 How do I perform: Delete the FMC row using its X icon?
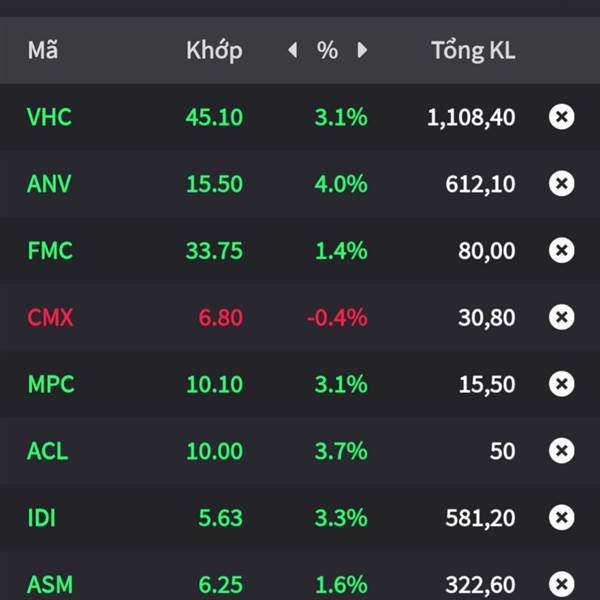(x=561, y=250)
